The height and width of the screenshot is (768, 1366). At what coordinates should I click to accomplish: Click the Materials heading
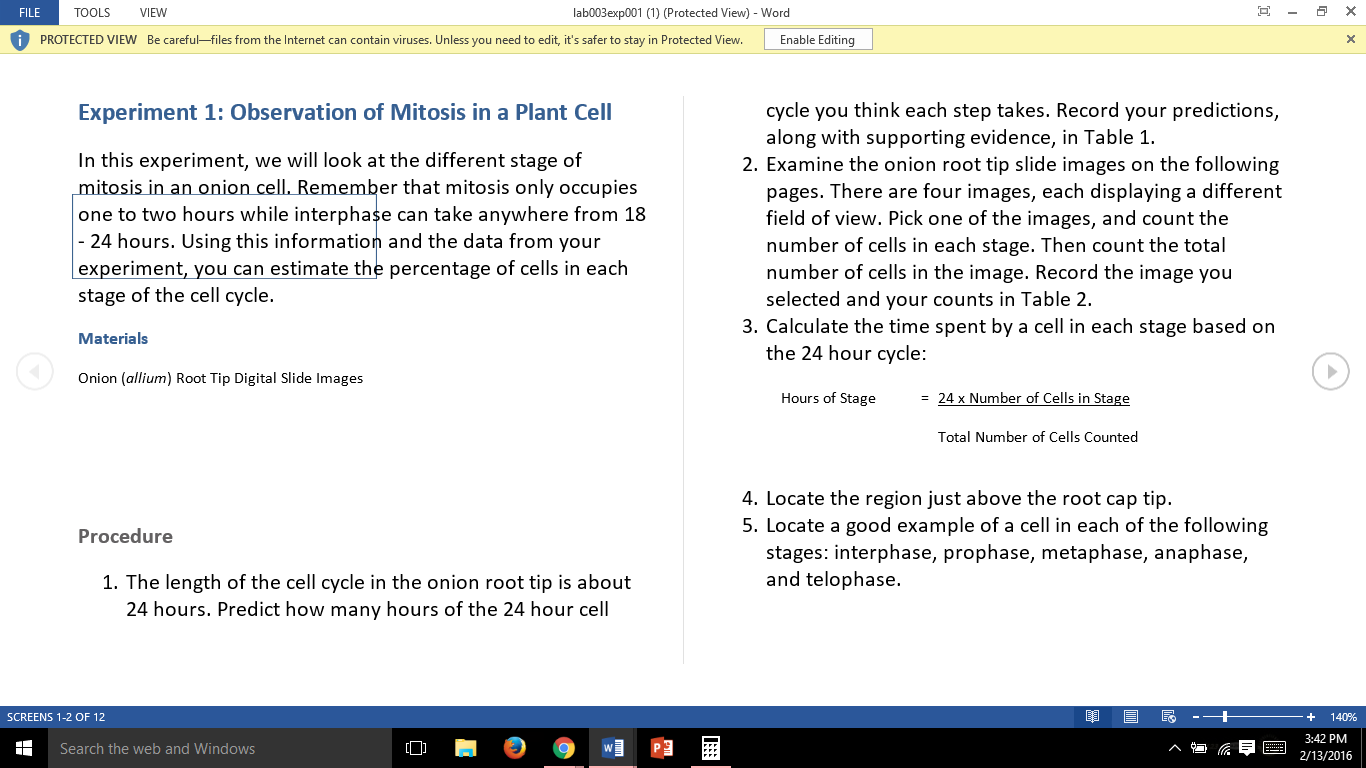tap(113, 339)
